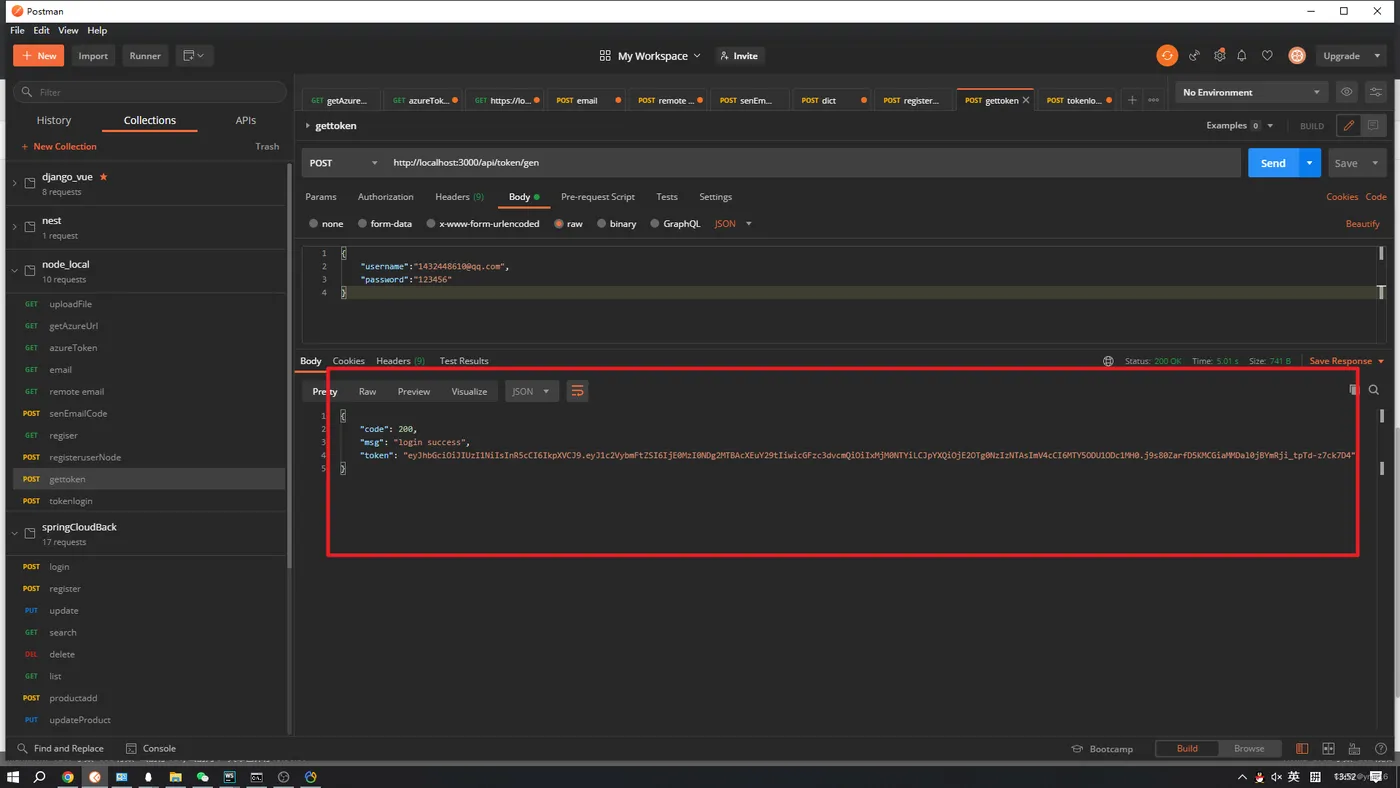Switch to Browse mode in footer toggle

tap(1249, 748)
